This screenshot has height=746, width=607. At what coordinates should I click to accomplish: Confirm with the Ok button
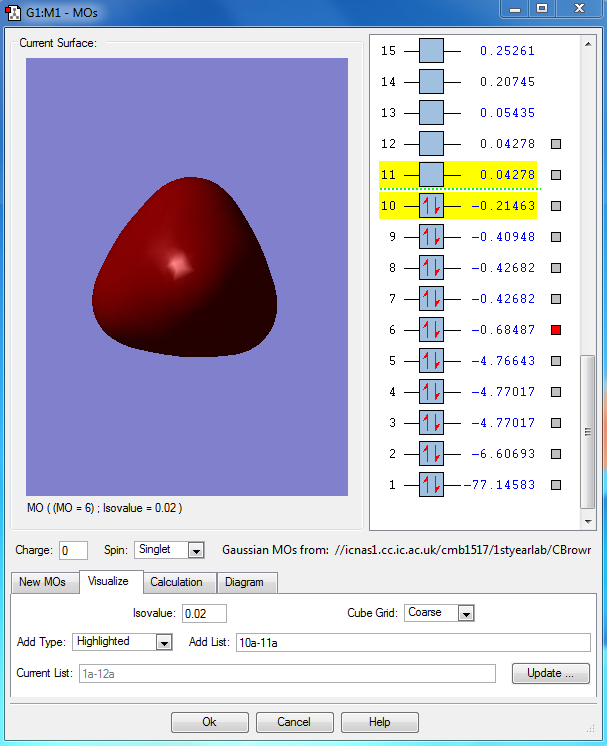point(209,722)
